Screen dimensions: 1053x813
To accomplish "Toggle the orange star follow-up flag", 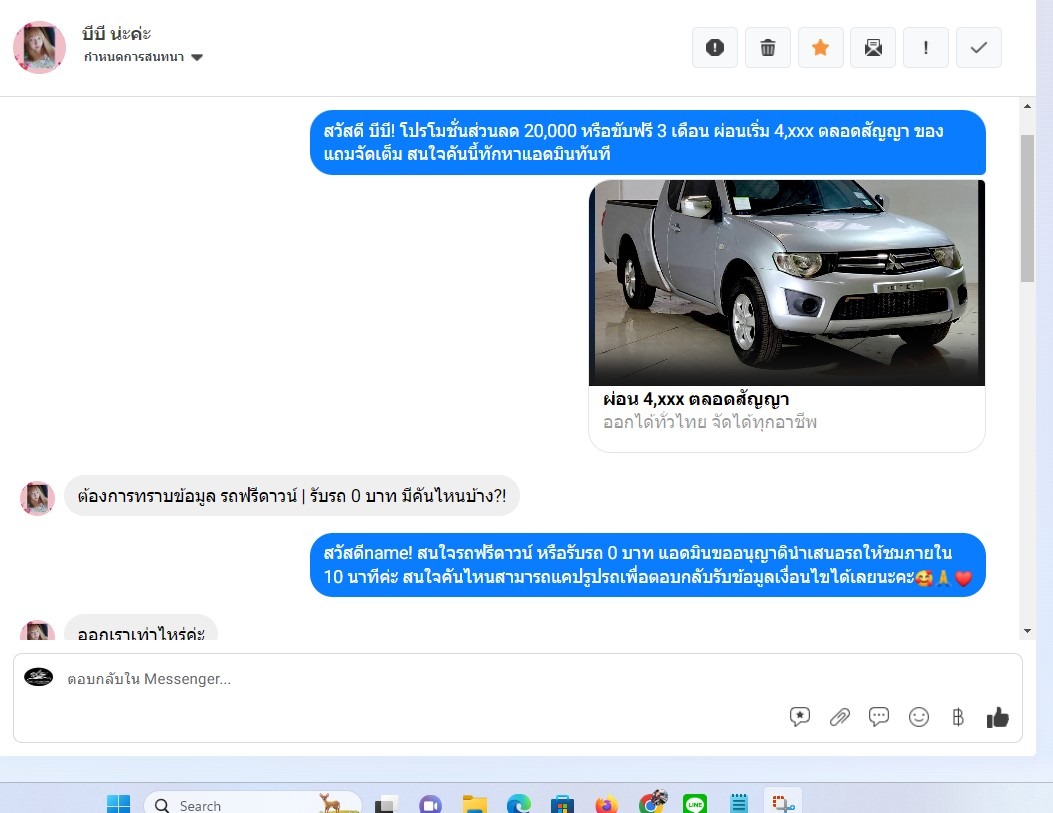I will pos(820,48).
